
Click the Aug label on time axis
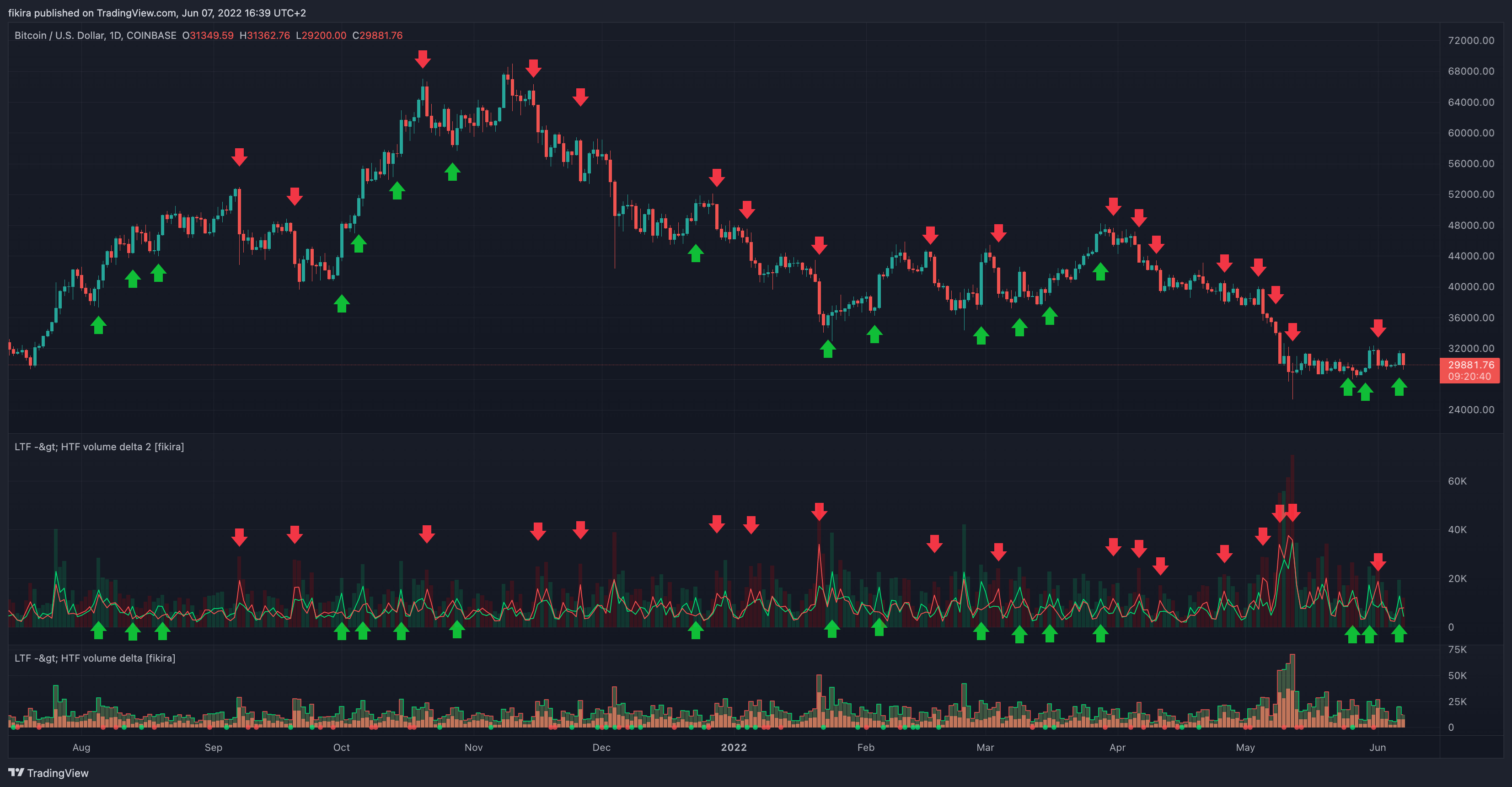[81, 747]
